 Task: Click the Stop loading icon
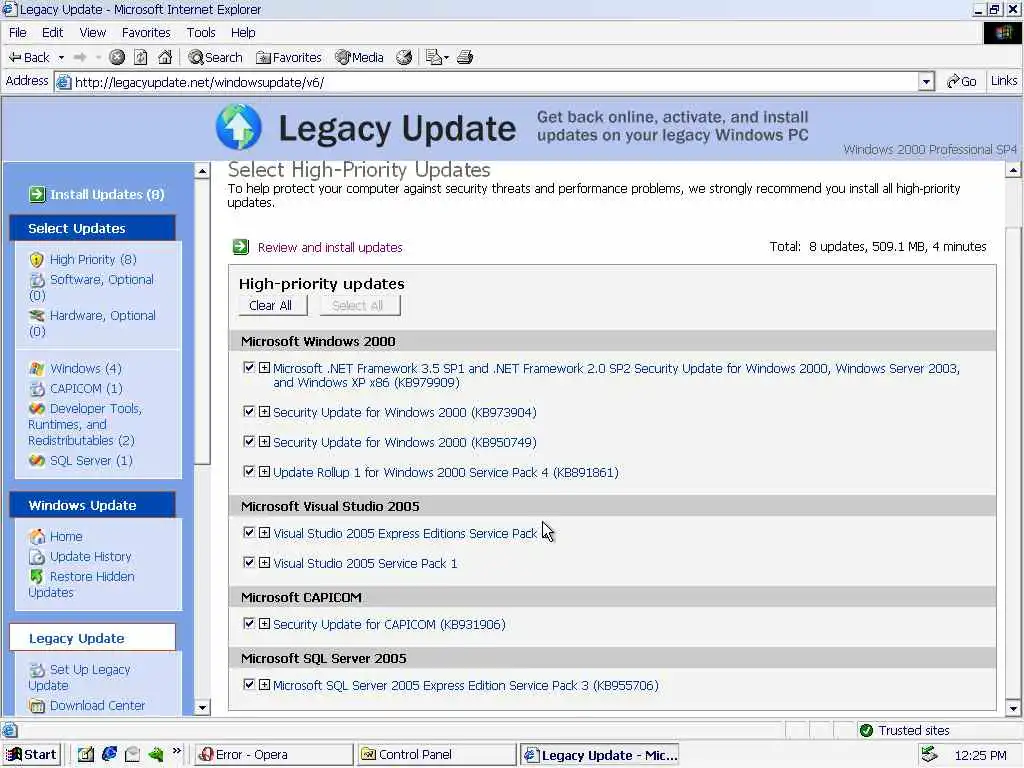(117, 57)
